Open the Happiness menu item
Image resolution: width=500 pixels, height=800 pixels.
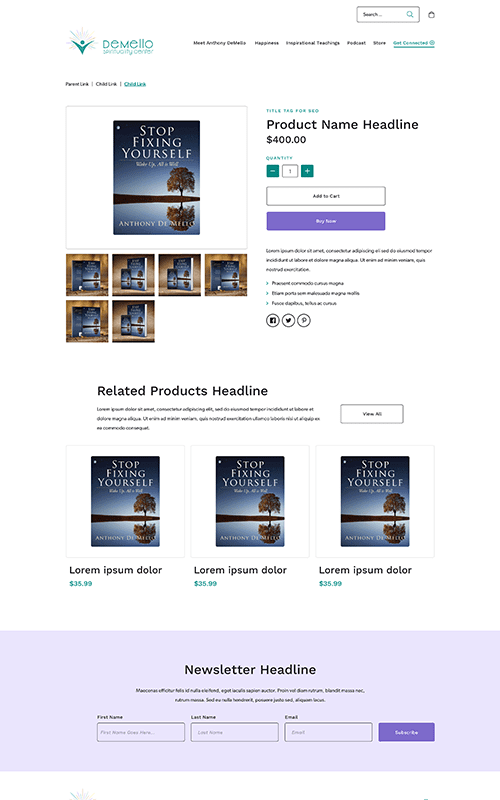pos(267,43)
